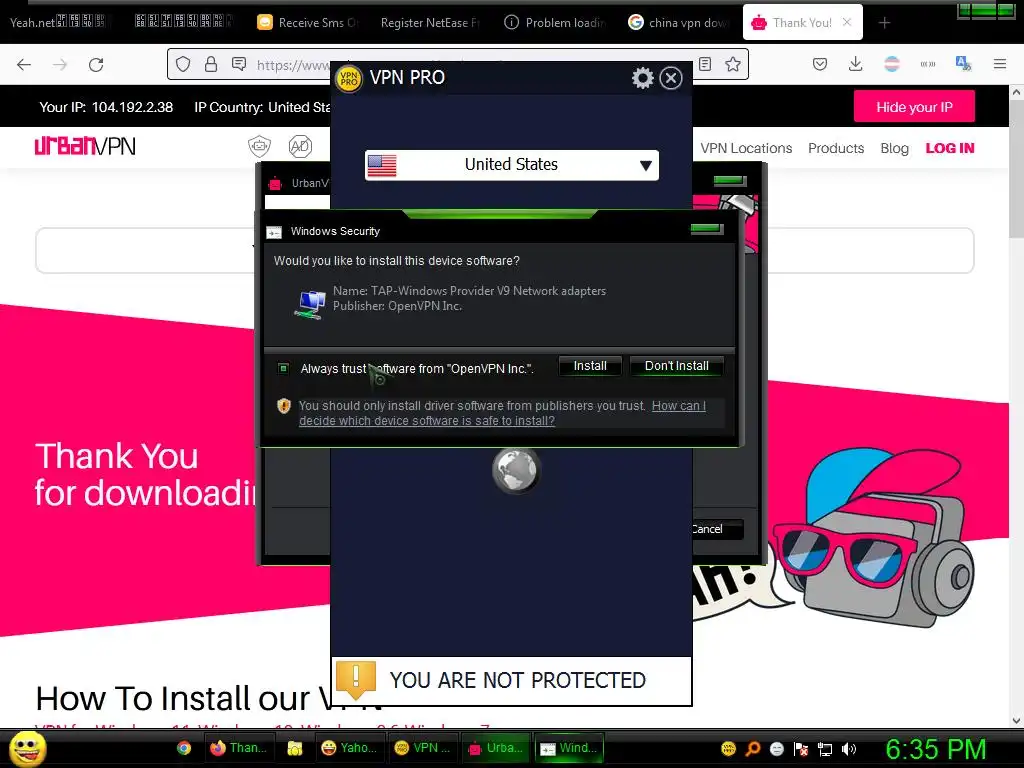Click the AD blocker icon in site header
The width and height of the screenshot is (1024, 768).
[x=300, y=146]
